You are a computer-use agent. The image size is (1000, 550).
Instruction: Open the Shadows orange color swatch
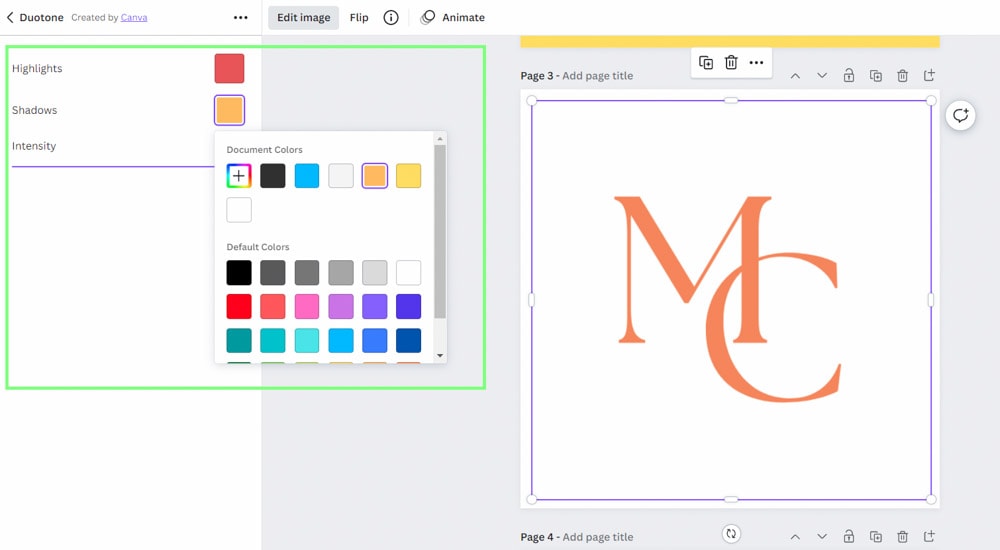(230, 110)
